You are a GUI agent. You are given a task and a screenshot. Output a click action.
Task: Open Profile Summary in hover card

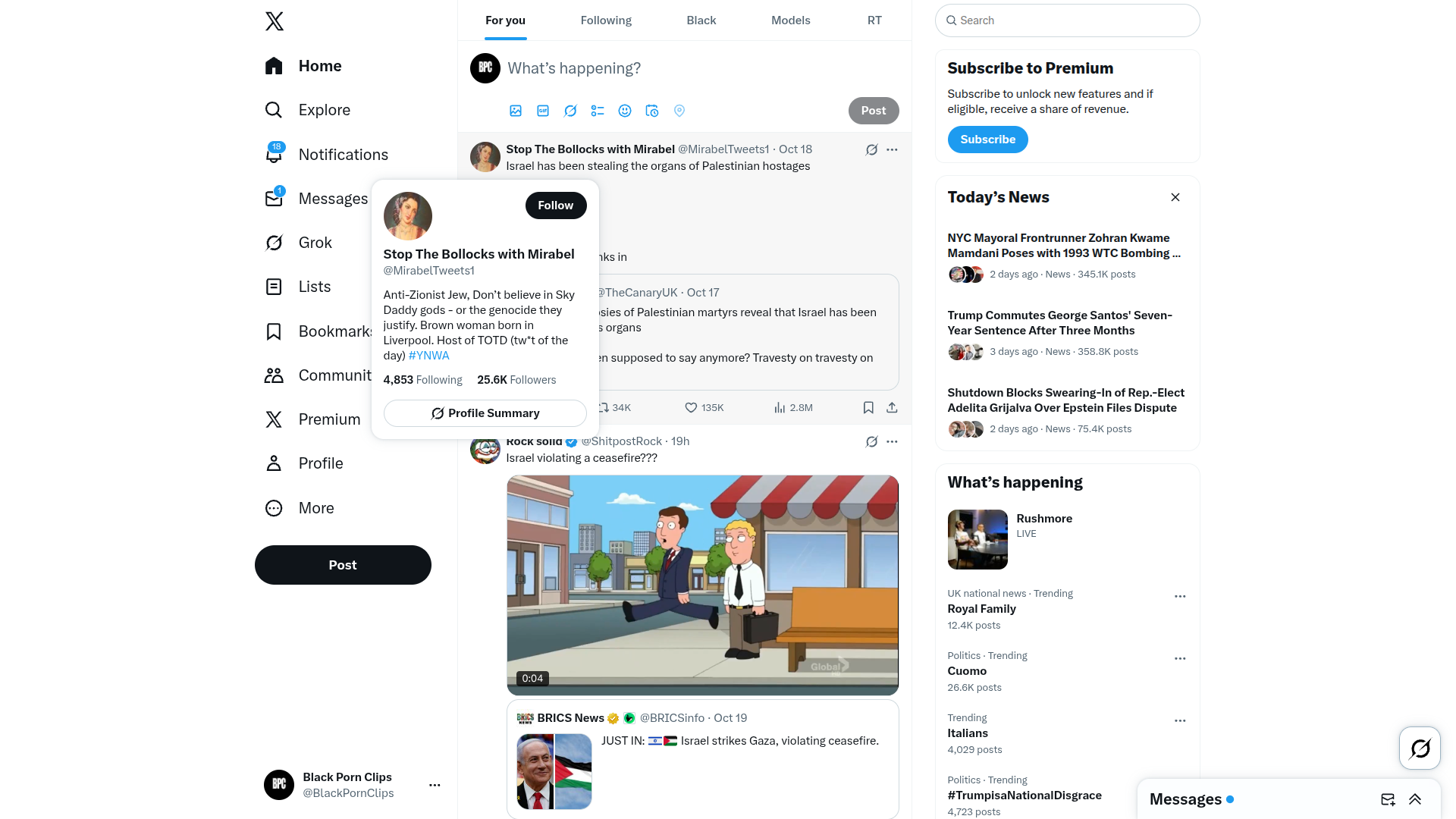[x=485, y=413]
